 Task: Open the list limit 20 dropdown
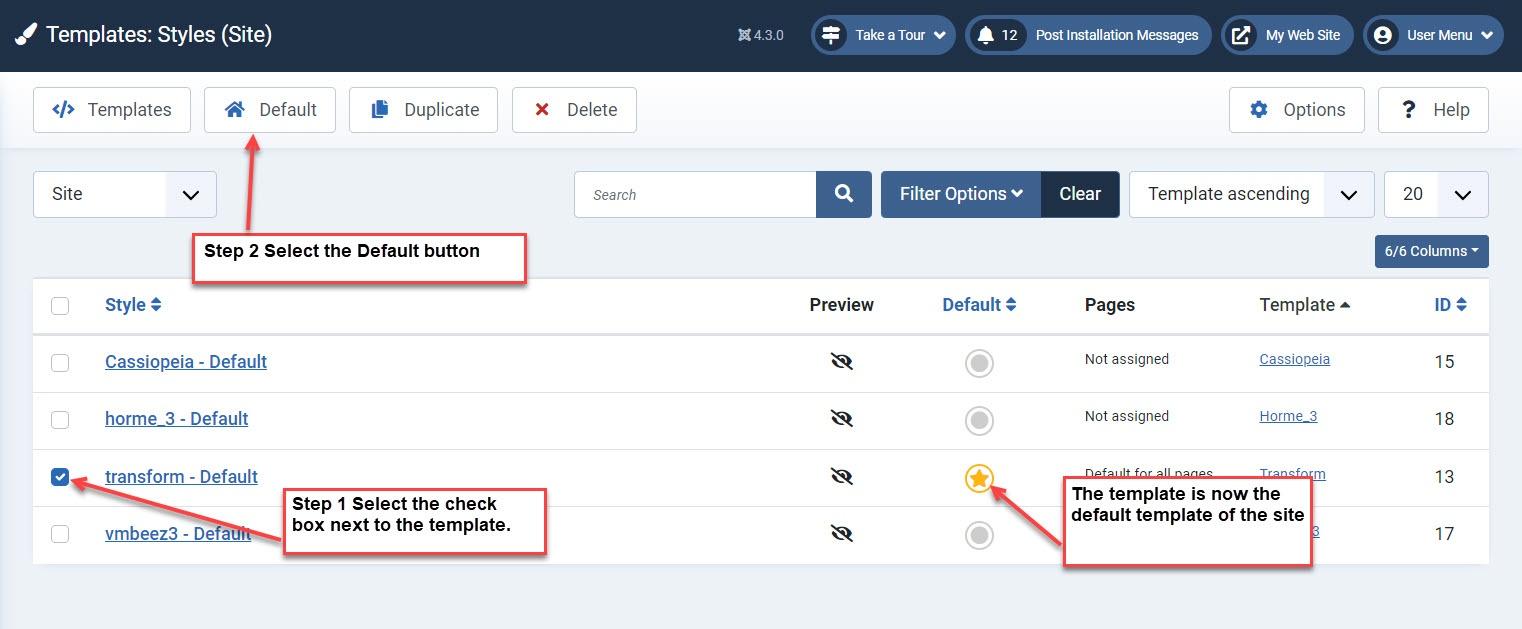[1436, 194]
